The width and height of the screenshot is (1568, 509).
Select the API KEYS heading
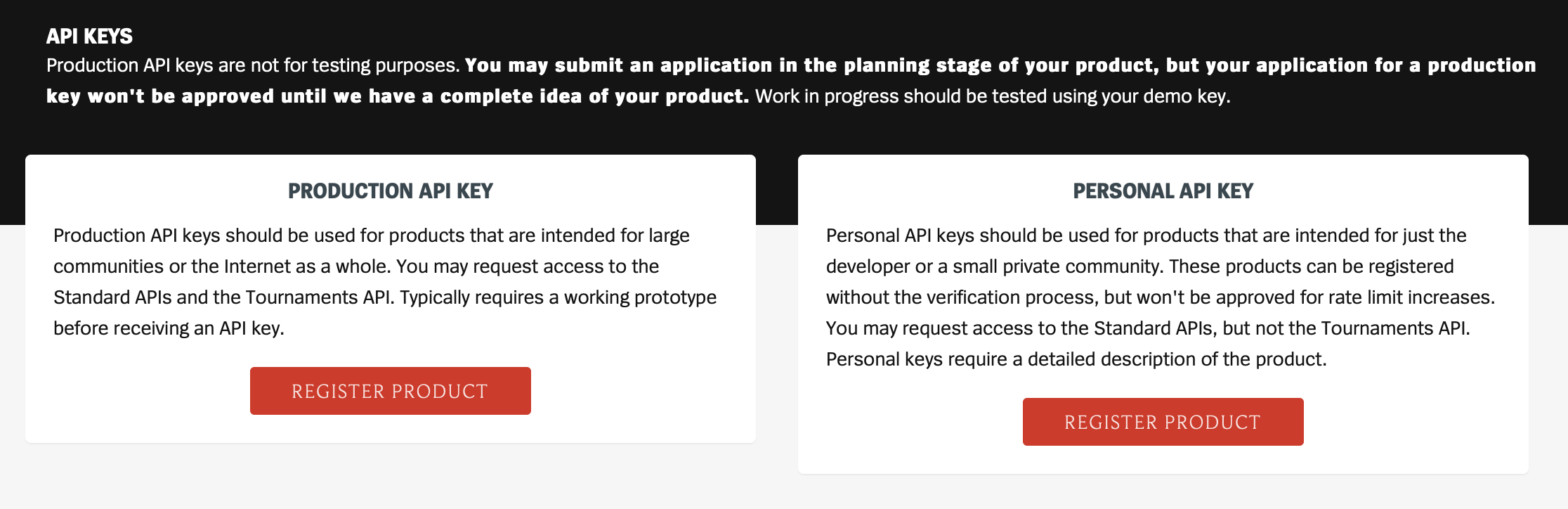click(89, 36)
